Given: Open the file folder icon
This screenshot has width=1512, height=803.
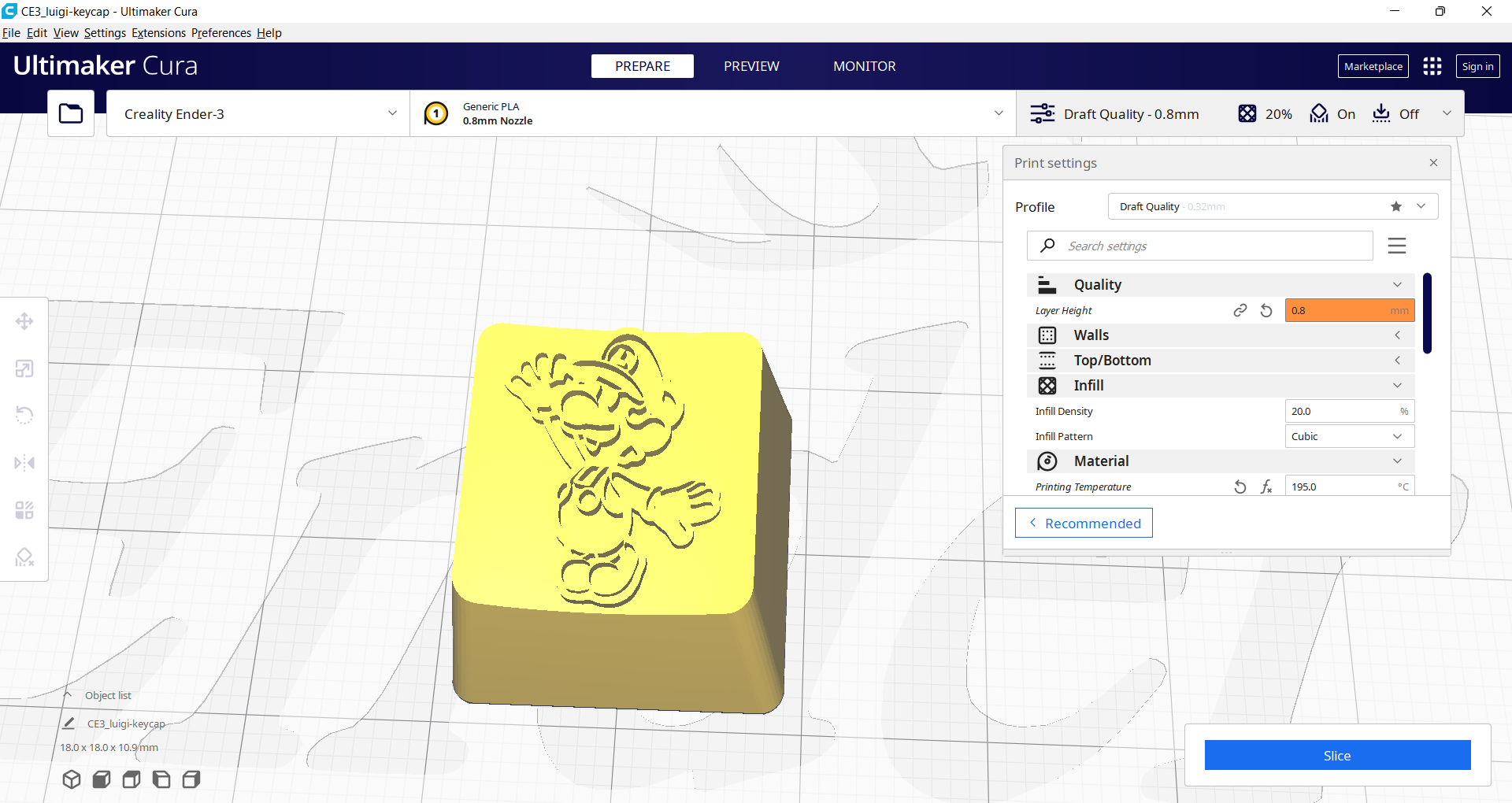Looking at the screenshot, I should [x=71, y=113].
